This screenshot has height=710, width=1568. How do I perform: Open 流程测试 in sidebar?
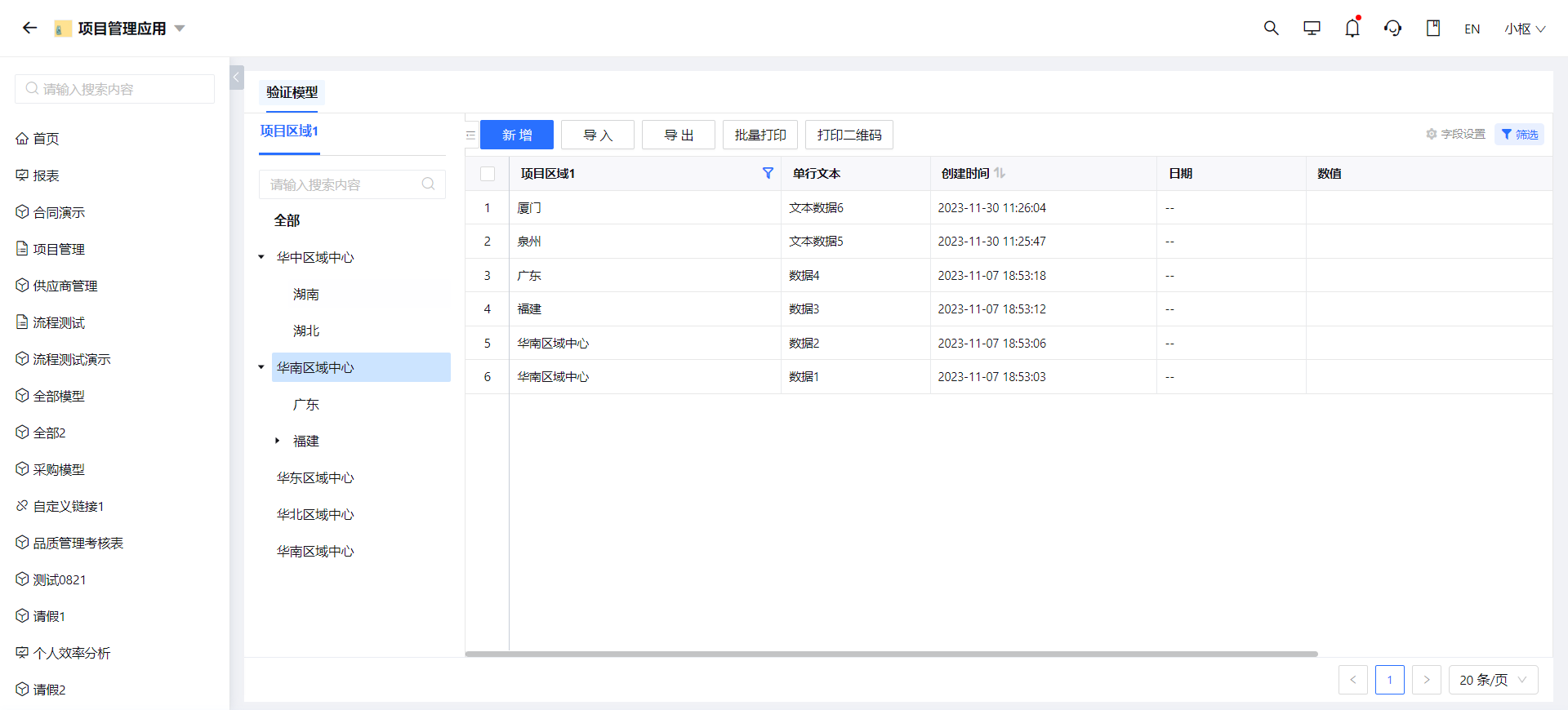coord(59,322)
